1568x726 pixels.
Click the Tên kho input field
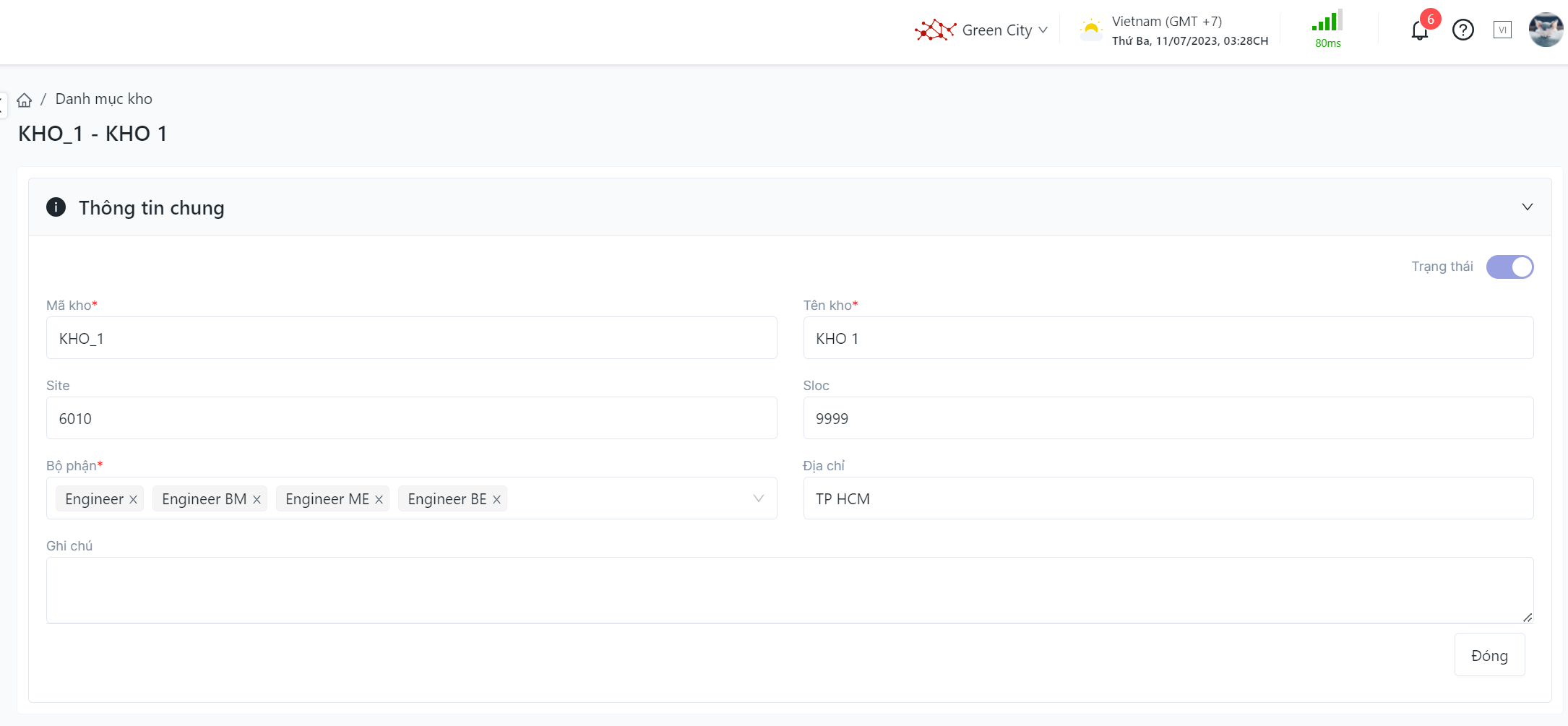(1168, 338)
